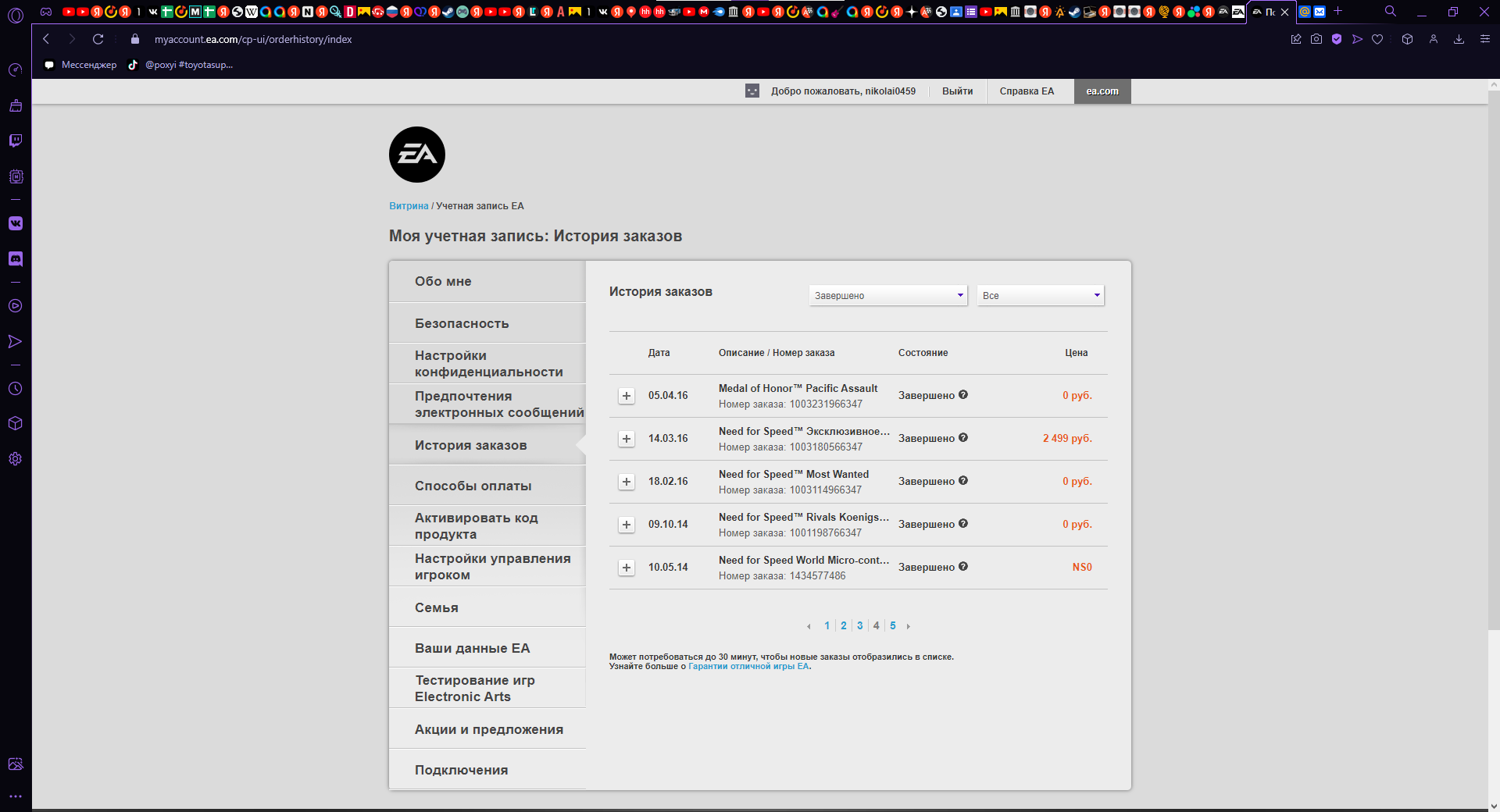
Task: Open Мессенджер bookmark
Action: (x=80, y=65)
